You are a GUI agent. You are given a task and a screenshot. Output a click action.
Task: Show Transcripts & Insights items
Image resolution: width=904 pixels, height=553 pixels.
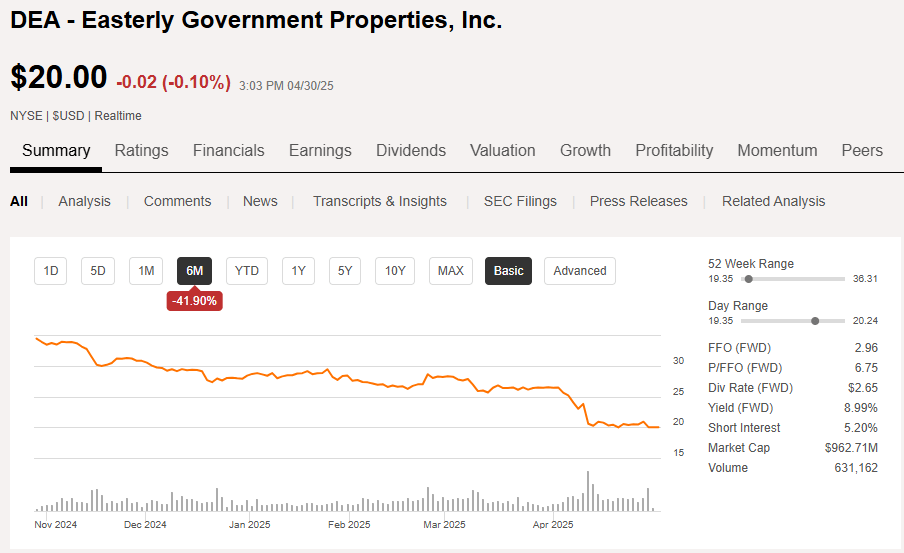[380, 201]
